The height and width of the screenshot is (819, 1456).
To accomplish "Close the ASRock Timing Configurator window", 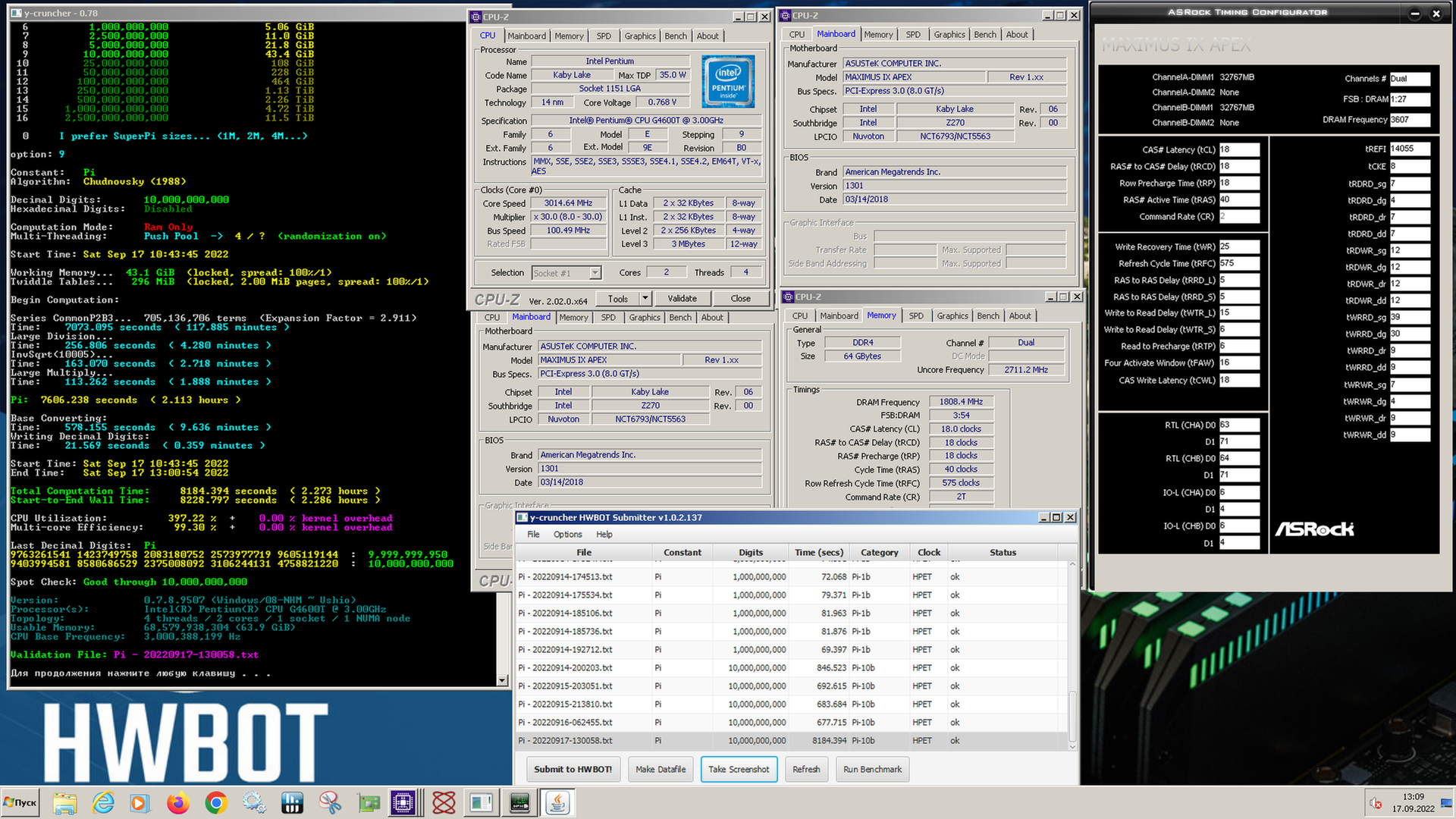I will click(1436, 13).
